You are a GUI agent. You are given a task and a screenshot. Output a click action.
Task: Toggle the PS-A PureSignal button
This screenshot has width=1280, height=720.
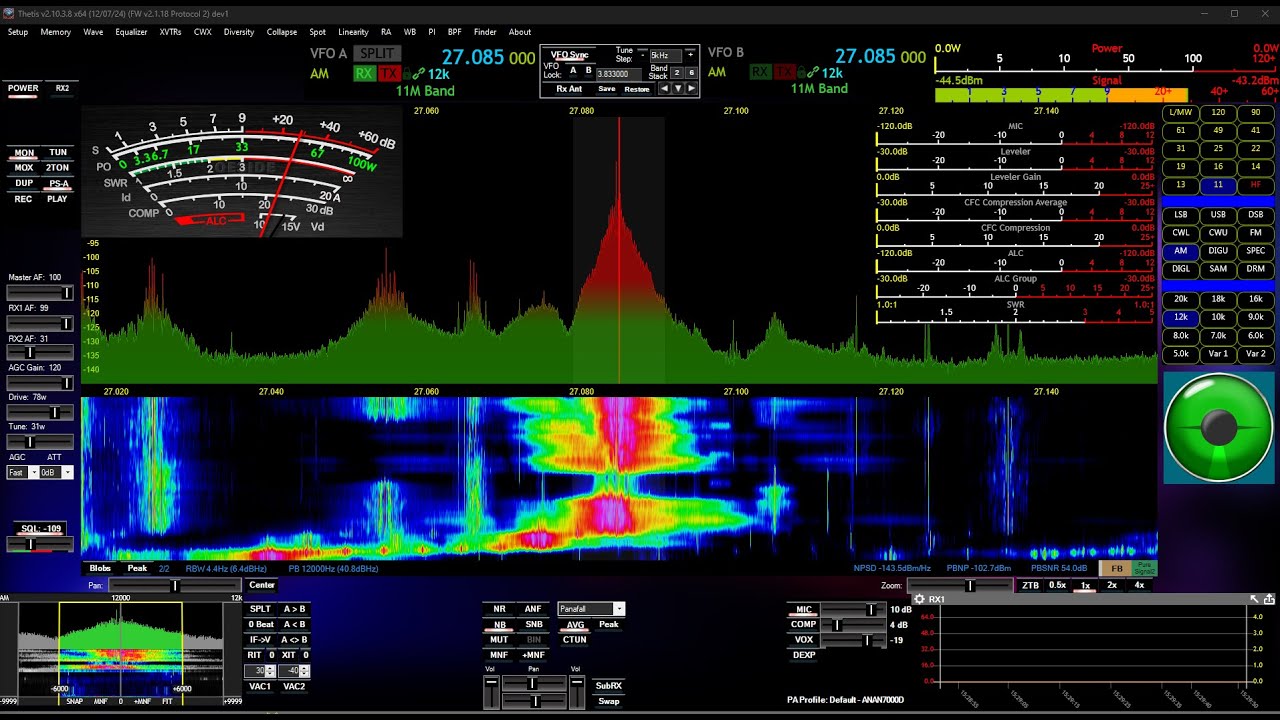click(59, 184)
